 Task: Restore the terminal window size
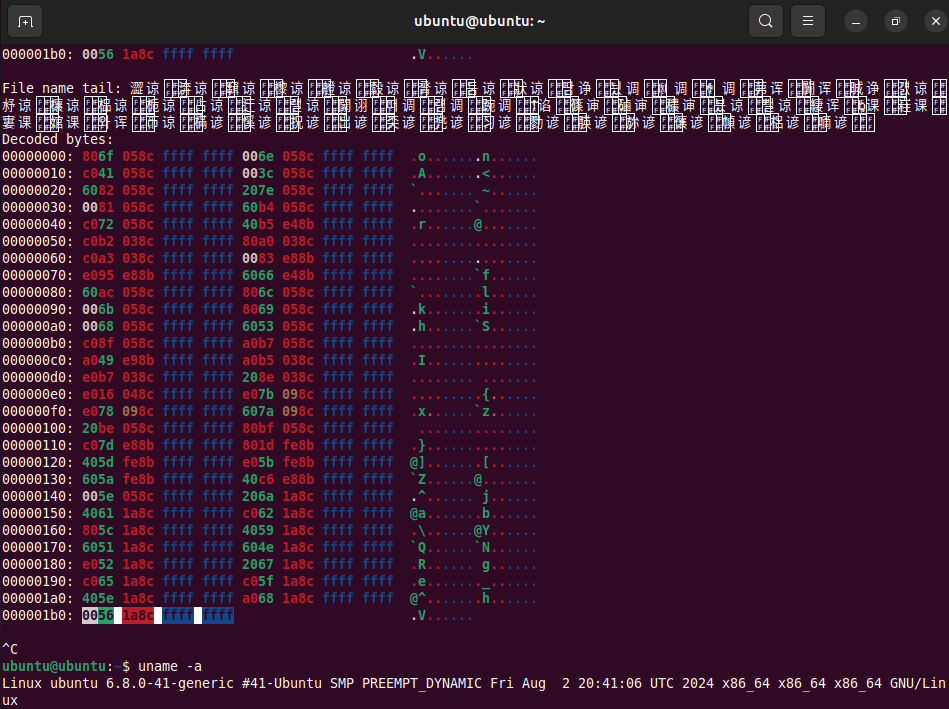click(896, 21)
